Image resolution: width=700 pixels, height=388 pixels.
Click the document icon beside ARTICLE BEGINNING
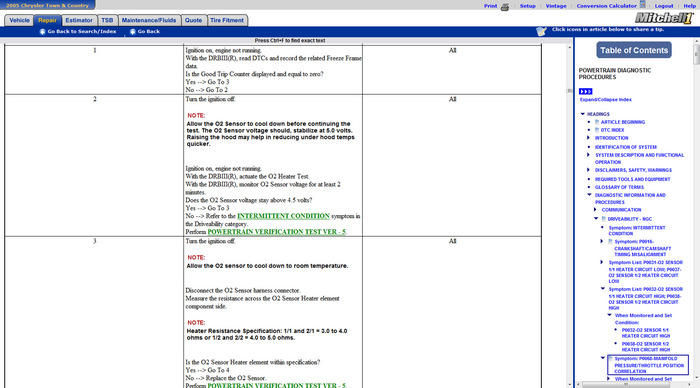pos(597,122)
